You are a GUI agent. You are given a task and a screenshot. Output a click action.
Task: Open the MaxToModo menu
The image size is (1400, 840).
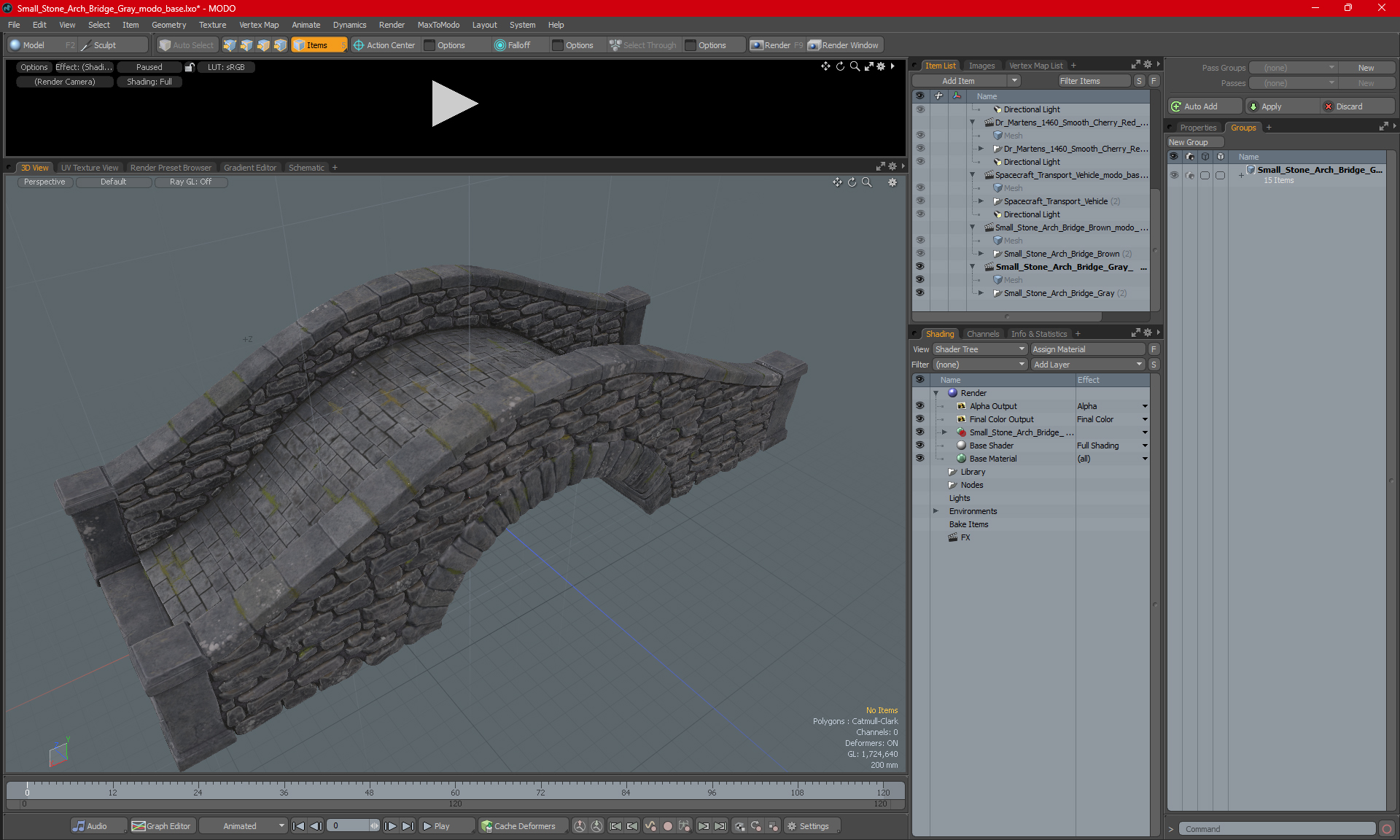pos(438,25)
